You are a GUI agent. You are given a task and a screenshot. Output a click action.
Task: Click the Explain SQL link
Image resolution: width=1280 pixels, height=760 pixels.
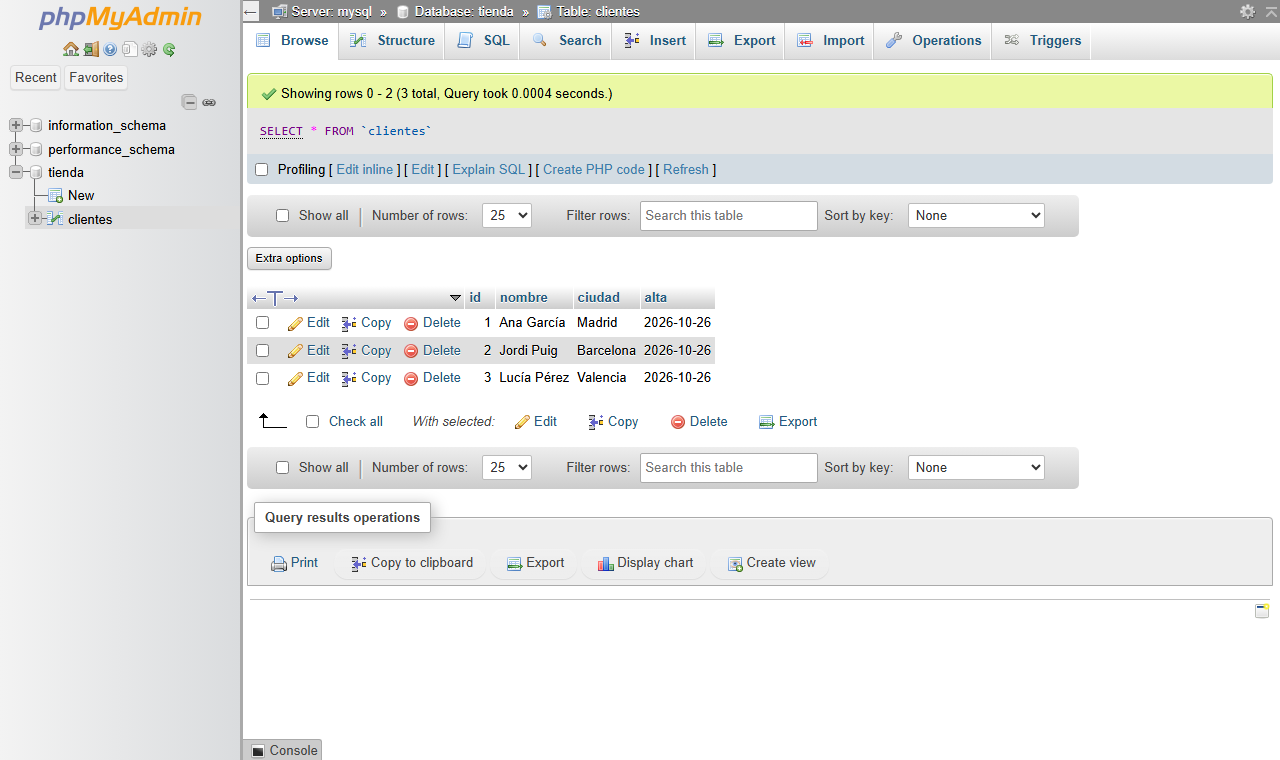489,170
